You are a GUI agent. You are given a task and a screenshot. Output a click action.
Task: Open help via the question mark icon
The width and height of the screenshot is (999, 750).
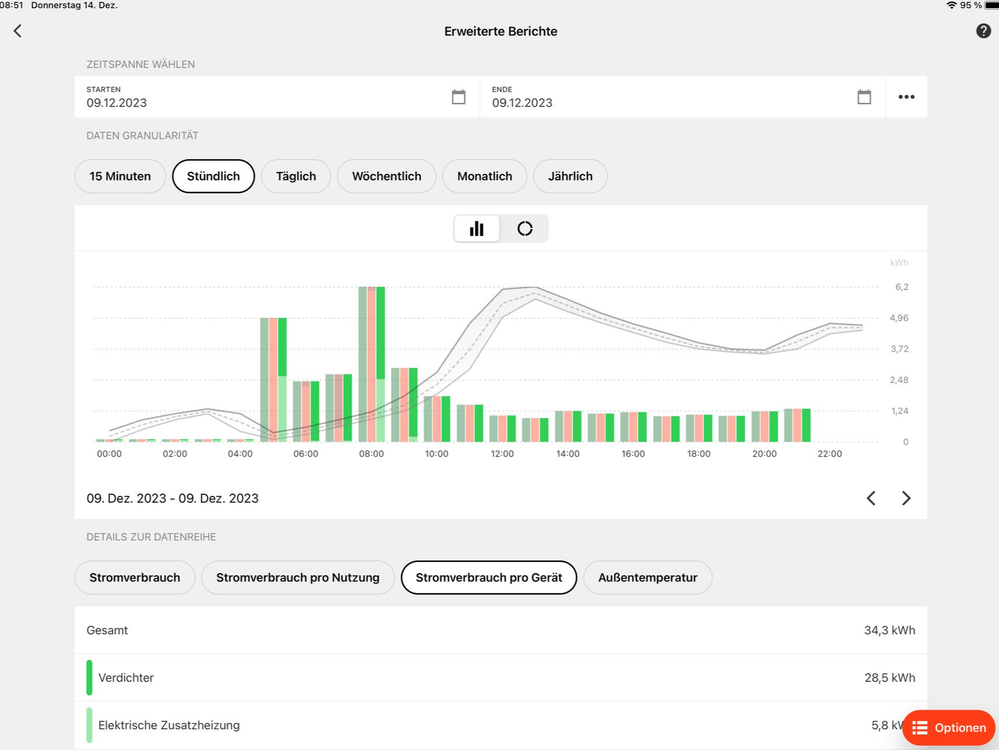click(x=983, y=31)
